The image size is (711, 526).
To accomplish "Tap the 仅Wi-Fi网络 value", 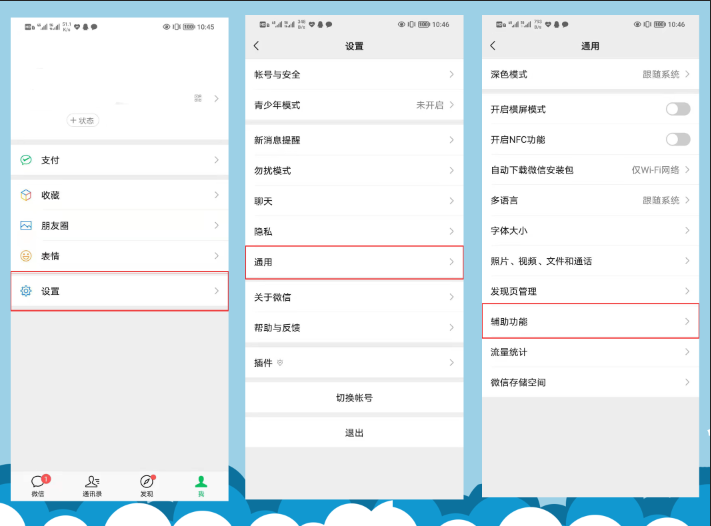I will coord(656,170).
